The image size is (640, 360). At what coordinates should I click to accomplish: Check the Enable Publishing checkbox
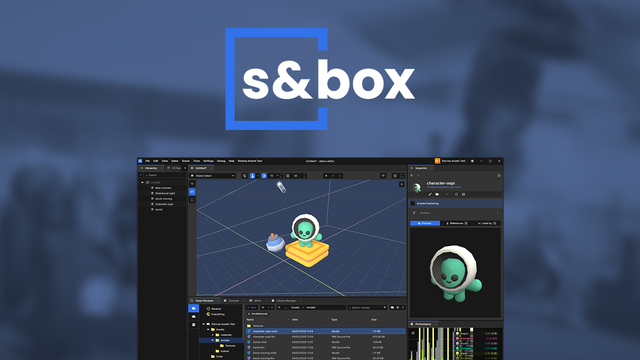click(x=413, y=203)
